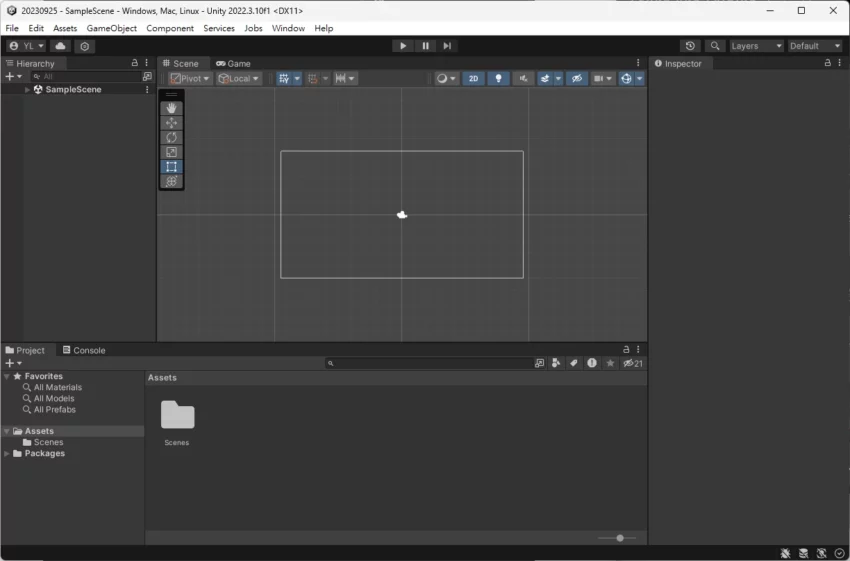Click the search by import log icon
The image size is (850, 561).
point(592,363)
